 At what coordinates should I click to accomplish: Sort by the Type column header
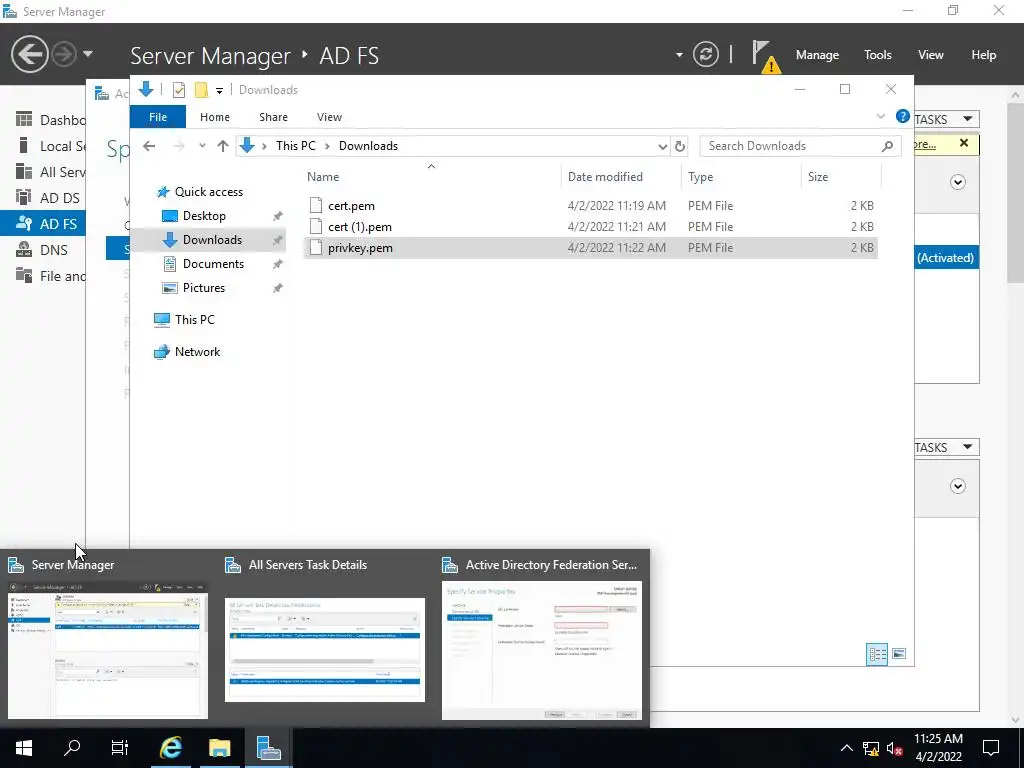point(742,177)
